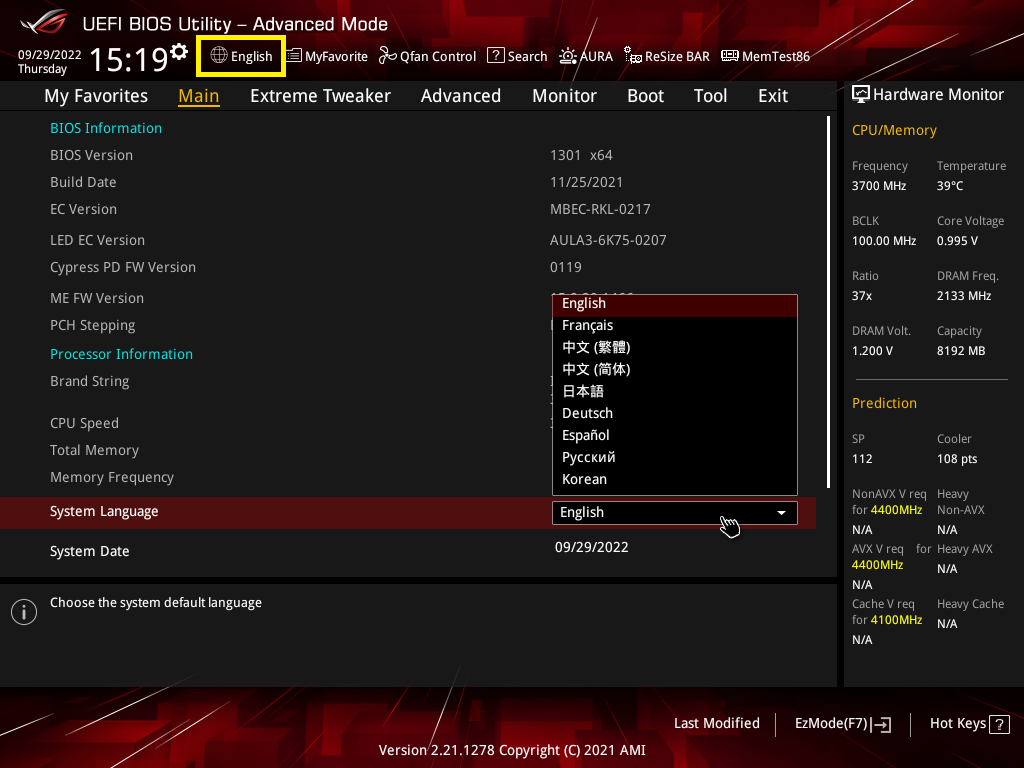Select Korean language option
Screen dimensions: 1024x768
[675, 479]
